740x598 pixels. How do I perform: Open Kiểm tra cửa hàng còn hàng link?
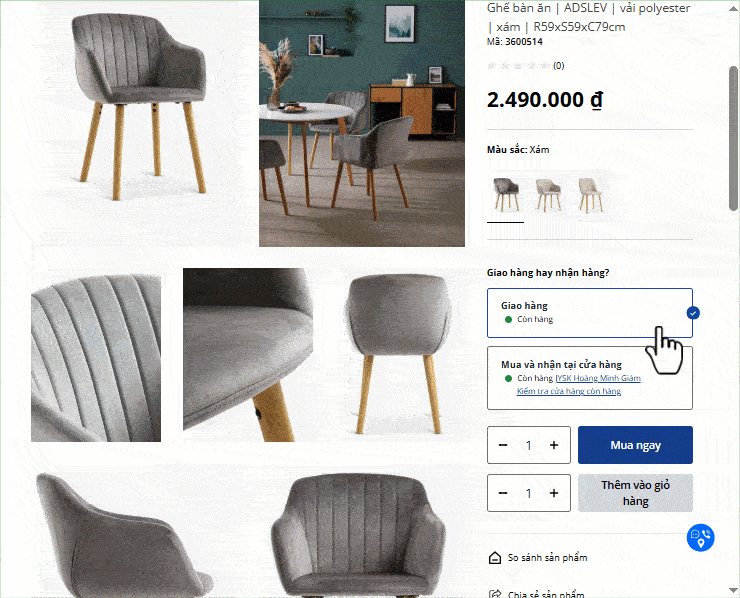(x=569, y=391)
